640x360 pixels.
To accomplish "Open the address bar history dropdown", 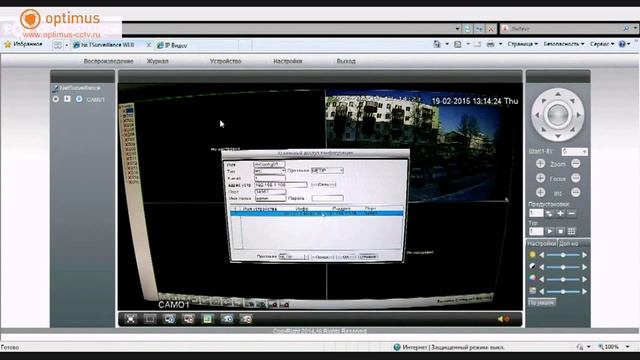I will (x=457, y=29).
